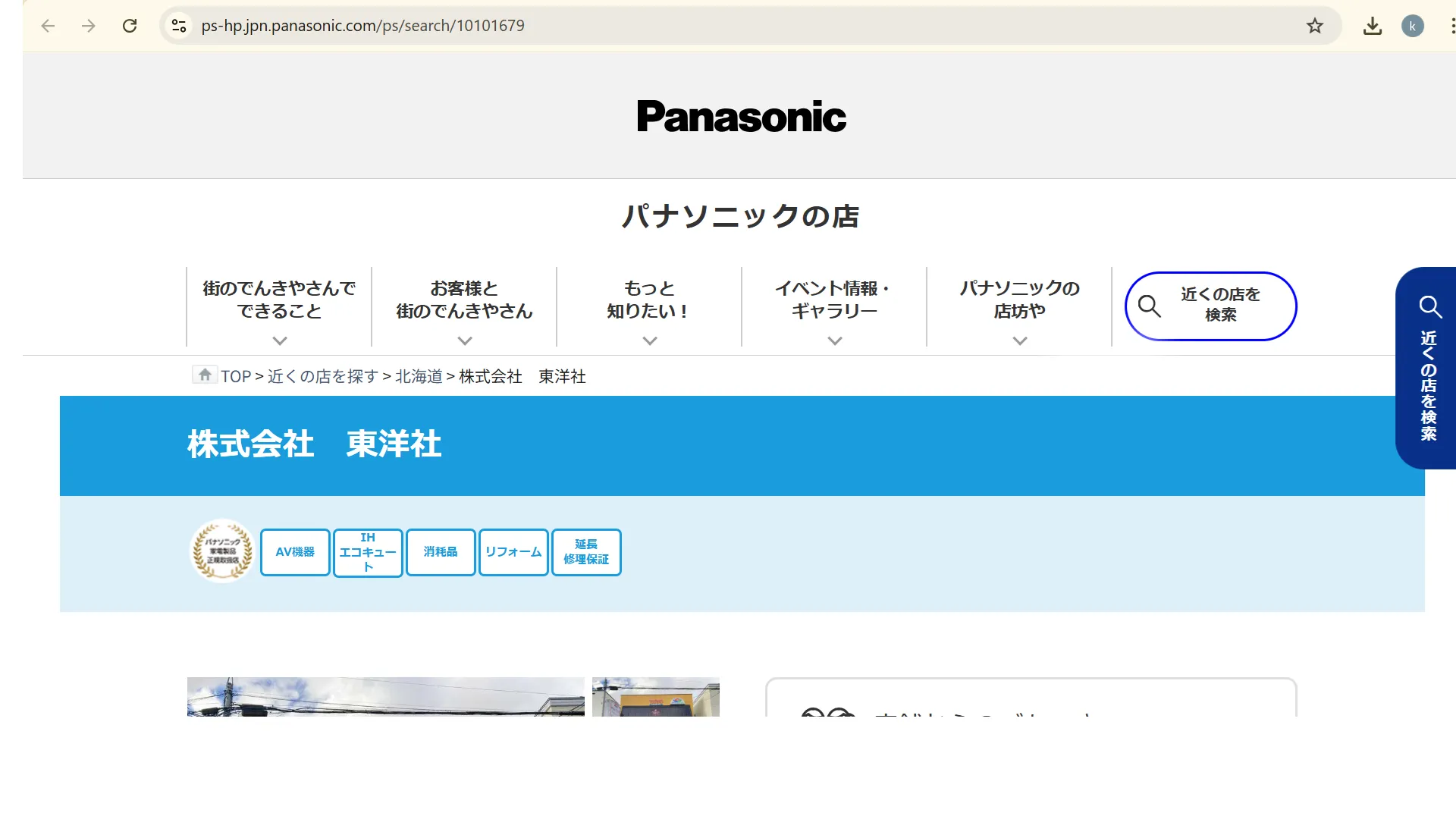This screenshot has height=819, width=1456.
Task: Click the browser forward arrow
Action: [89, 26]
